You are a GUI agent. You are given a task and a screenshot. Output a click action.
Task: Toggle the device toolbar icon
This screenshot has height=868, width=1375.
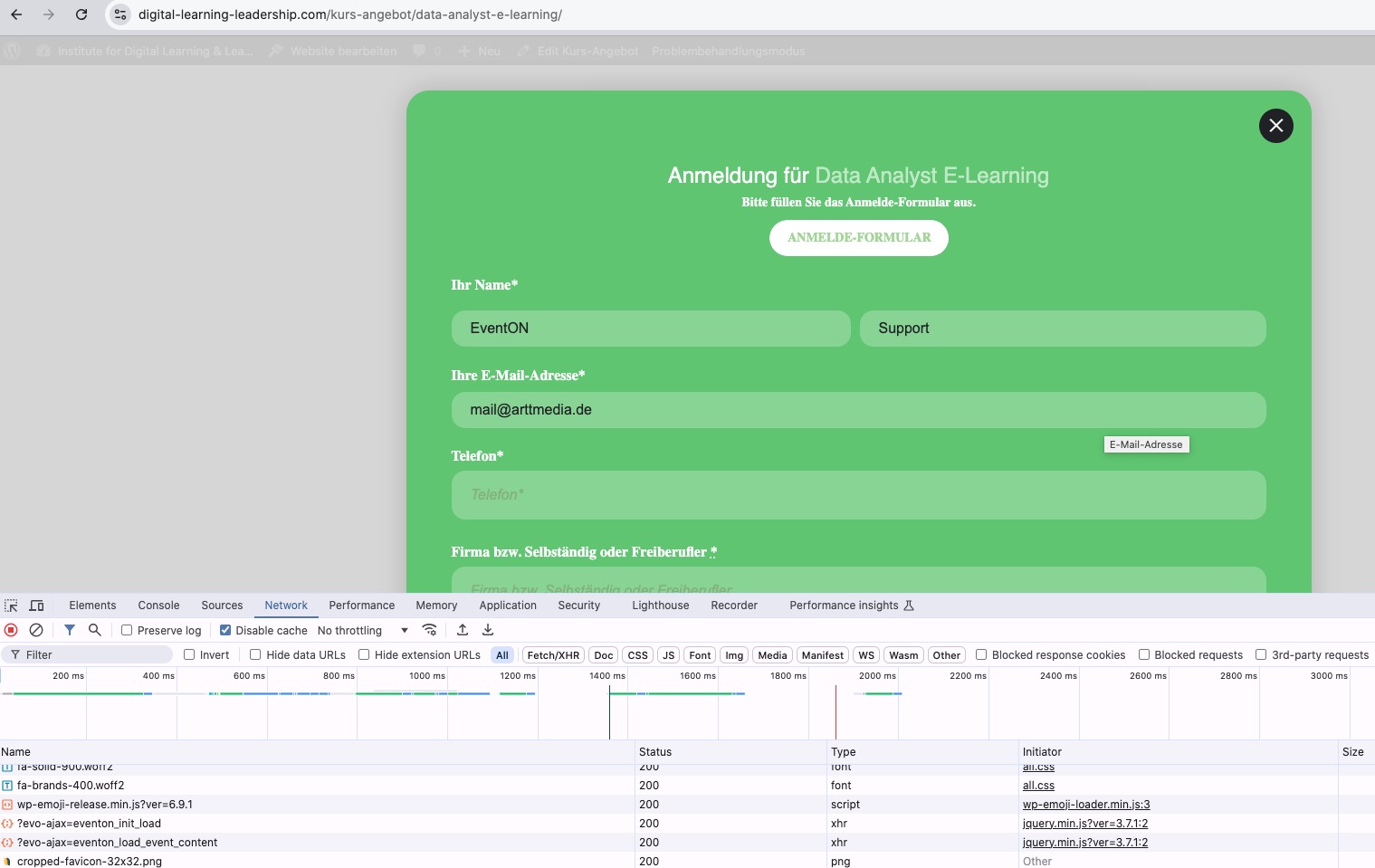pos(36,606)
